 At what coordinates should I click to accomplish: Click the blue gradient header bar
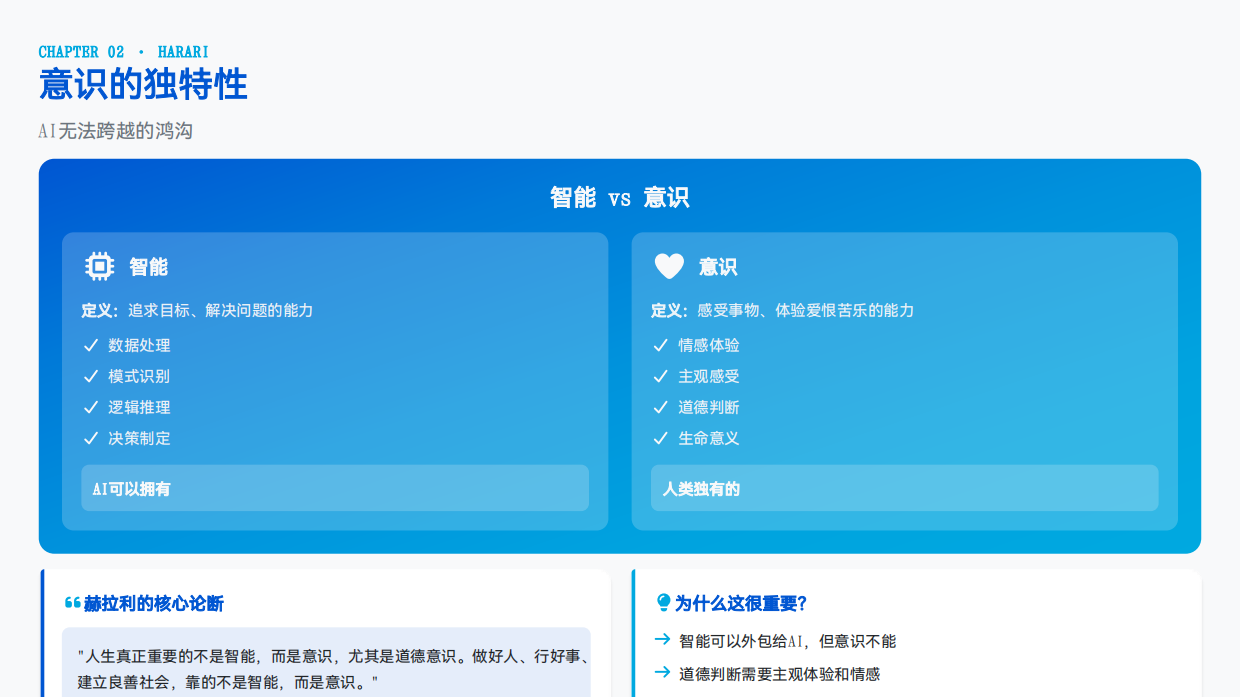[619, 197]
